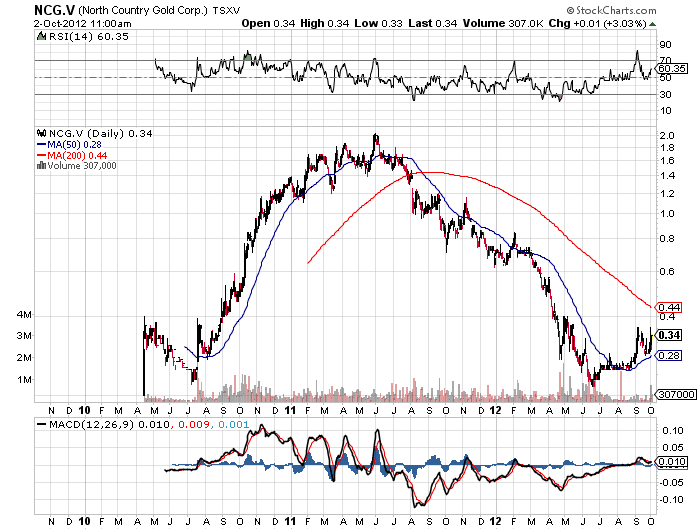Click the 10 level on the RSI axis
Screen dimensions: 700x530
665,111
